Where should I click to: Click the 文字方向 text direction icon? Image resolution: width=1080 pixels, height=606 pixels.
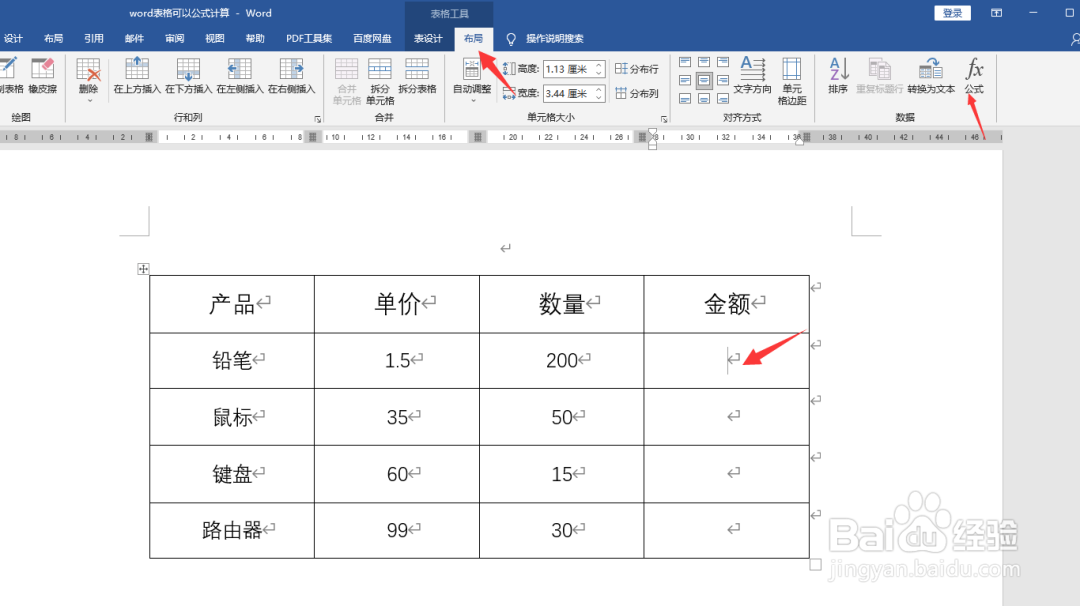752,76
